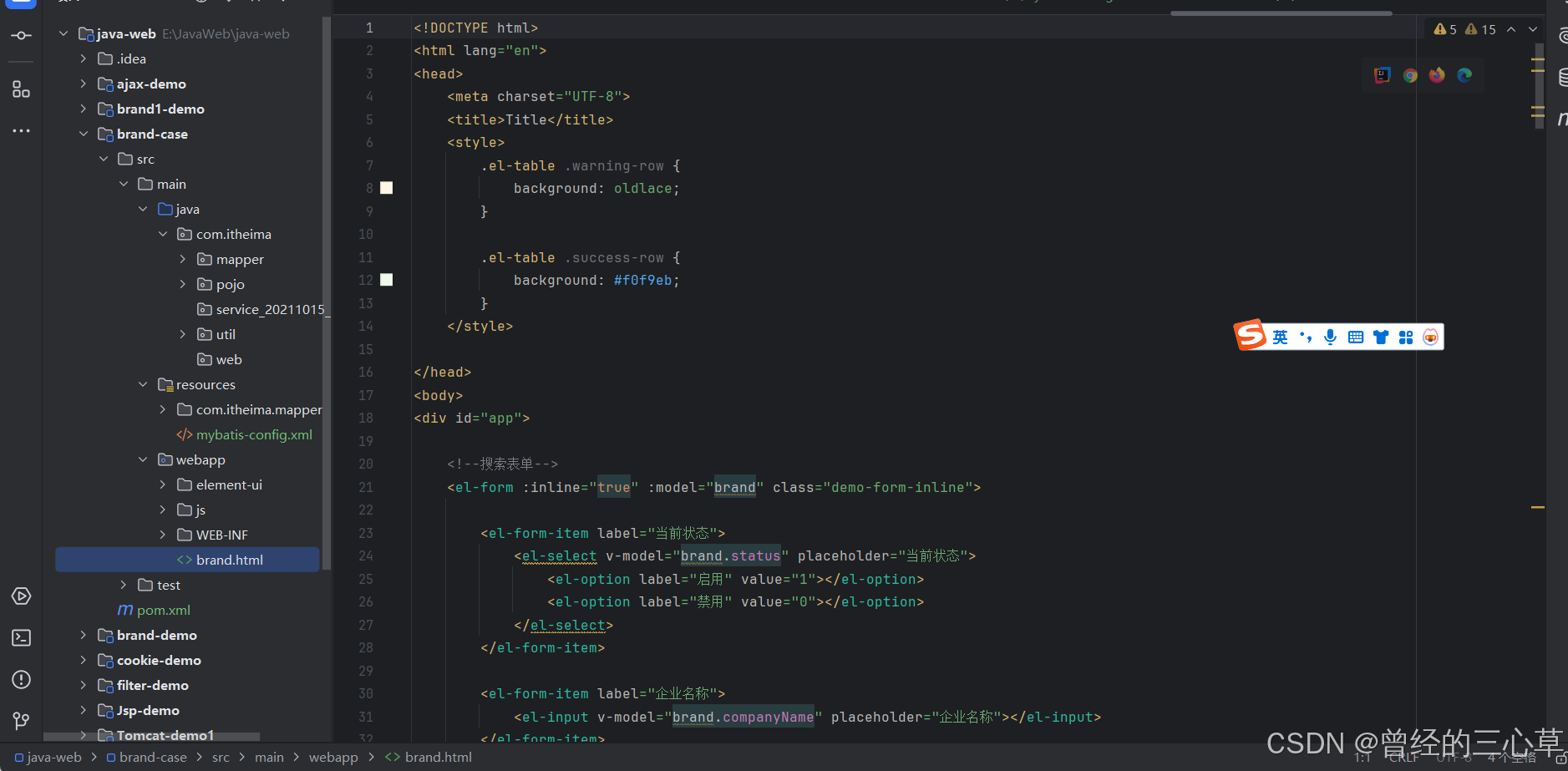This screenshot has width=1568, height=771.
Task: Click oldlace color swatch in gutter
Action: (x=387, y=188)
